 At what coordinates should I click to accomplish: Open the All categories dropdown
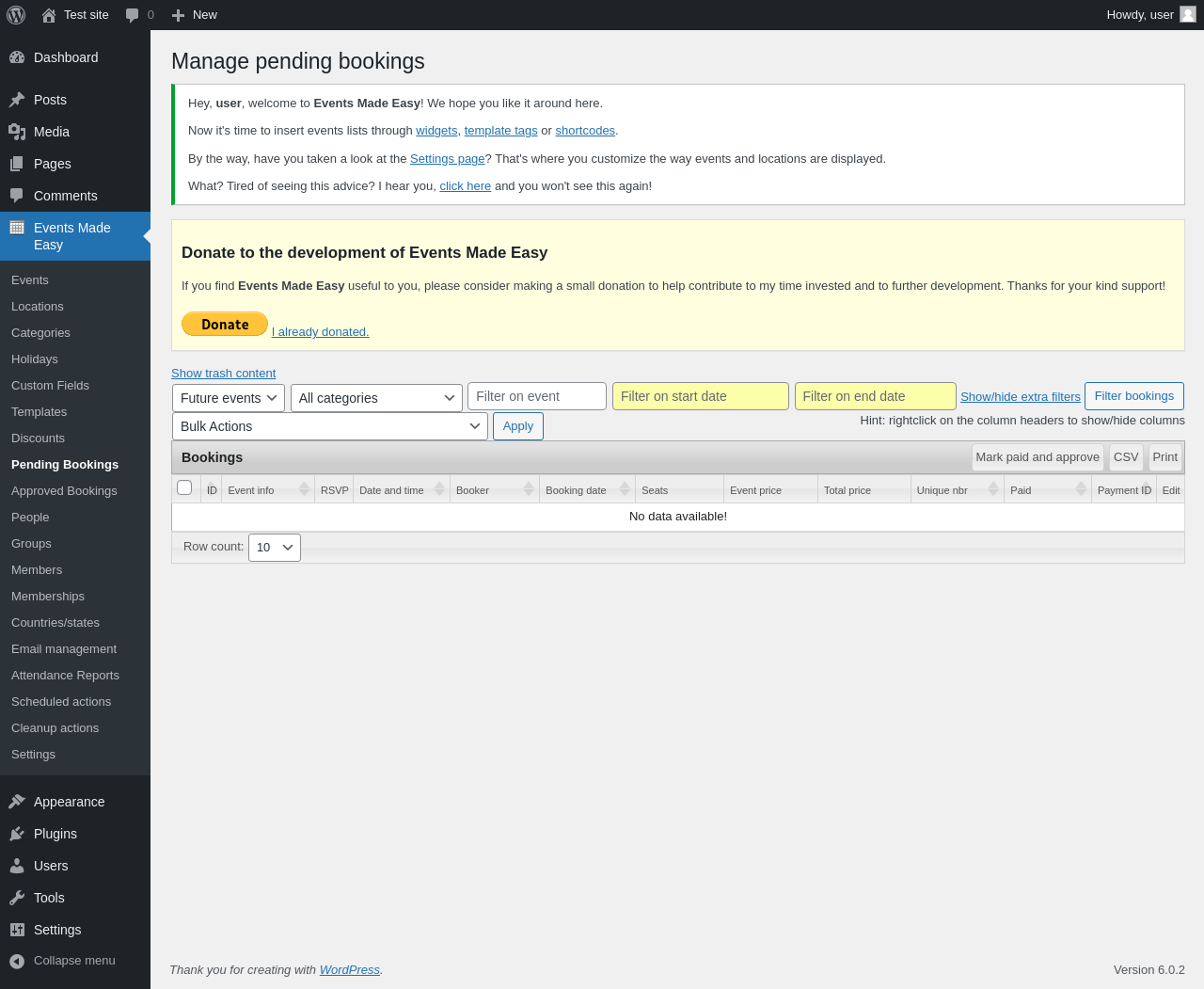[x=376, y=398]
